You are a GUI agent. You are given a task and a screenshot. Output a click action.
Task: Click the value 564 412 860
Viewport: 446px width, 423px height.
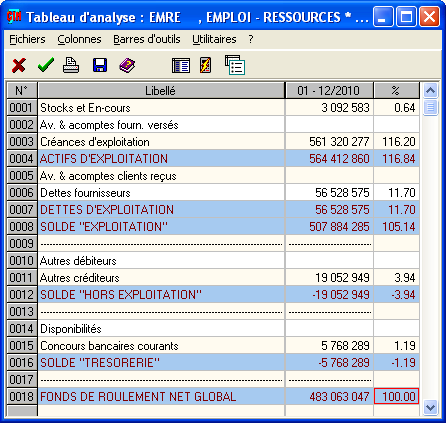click(x=339, y=159)
